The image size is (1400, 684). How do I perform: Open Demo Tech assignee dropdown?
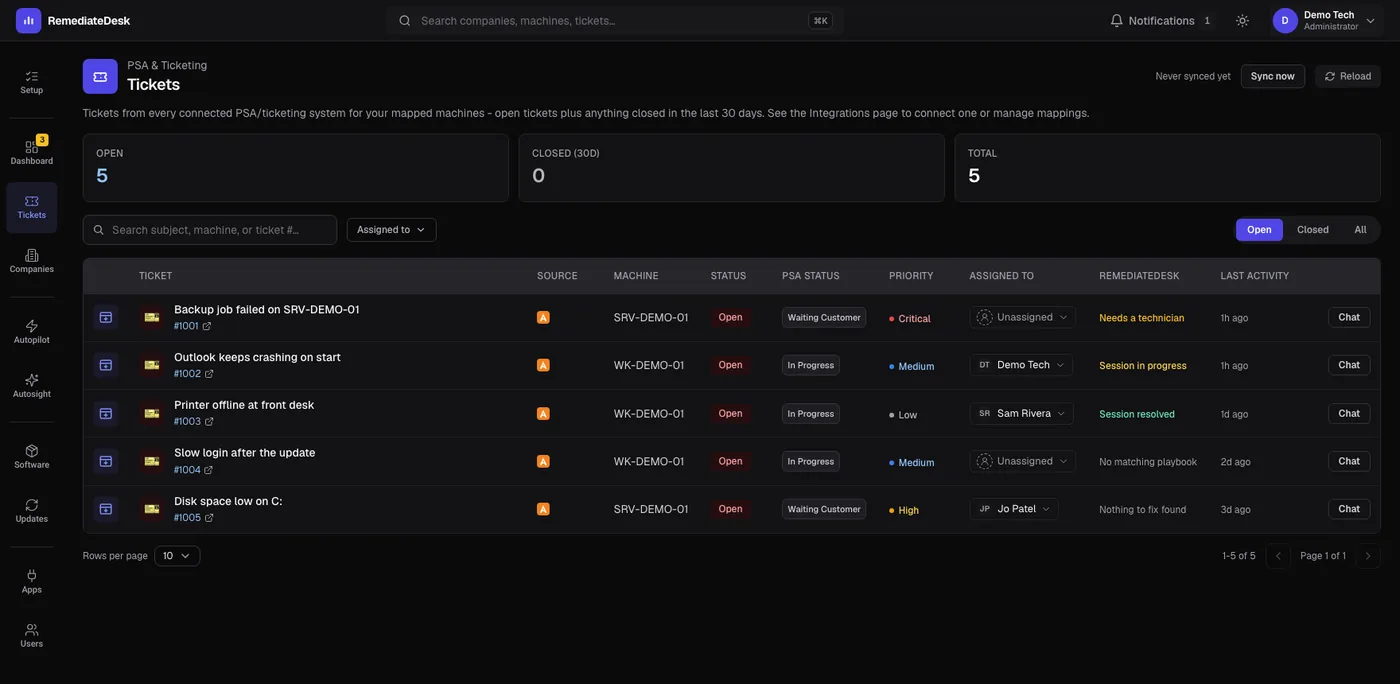click(x=1021, y=365)
